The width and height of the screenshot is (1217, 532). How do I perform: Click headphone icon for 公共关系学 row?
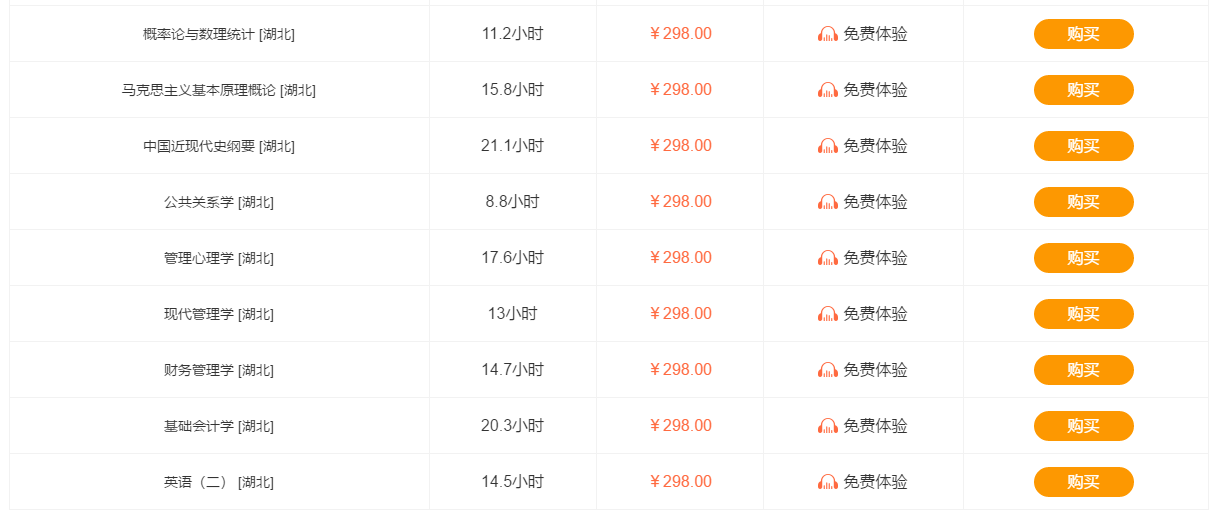pos(828,202)
